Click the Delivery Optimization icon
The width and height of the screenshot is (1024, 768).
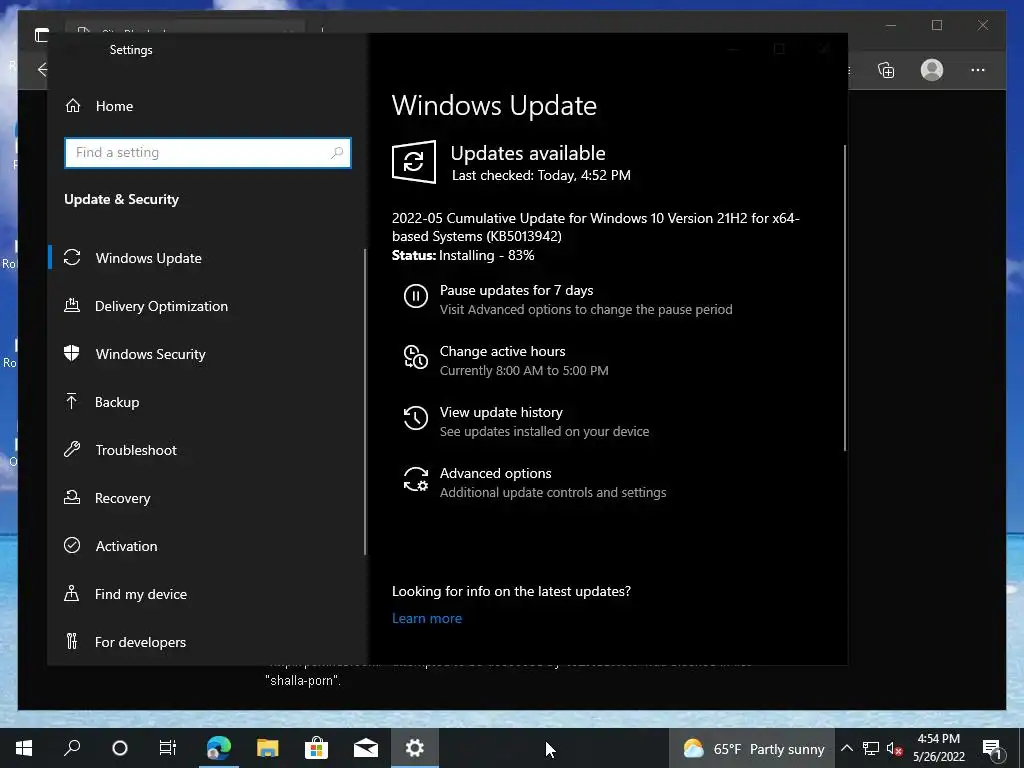coord(72,305)
